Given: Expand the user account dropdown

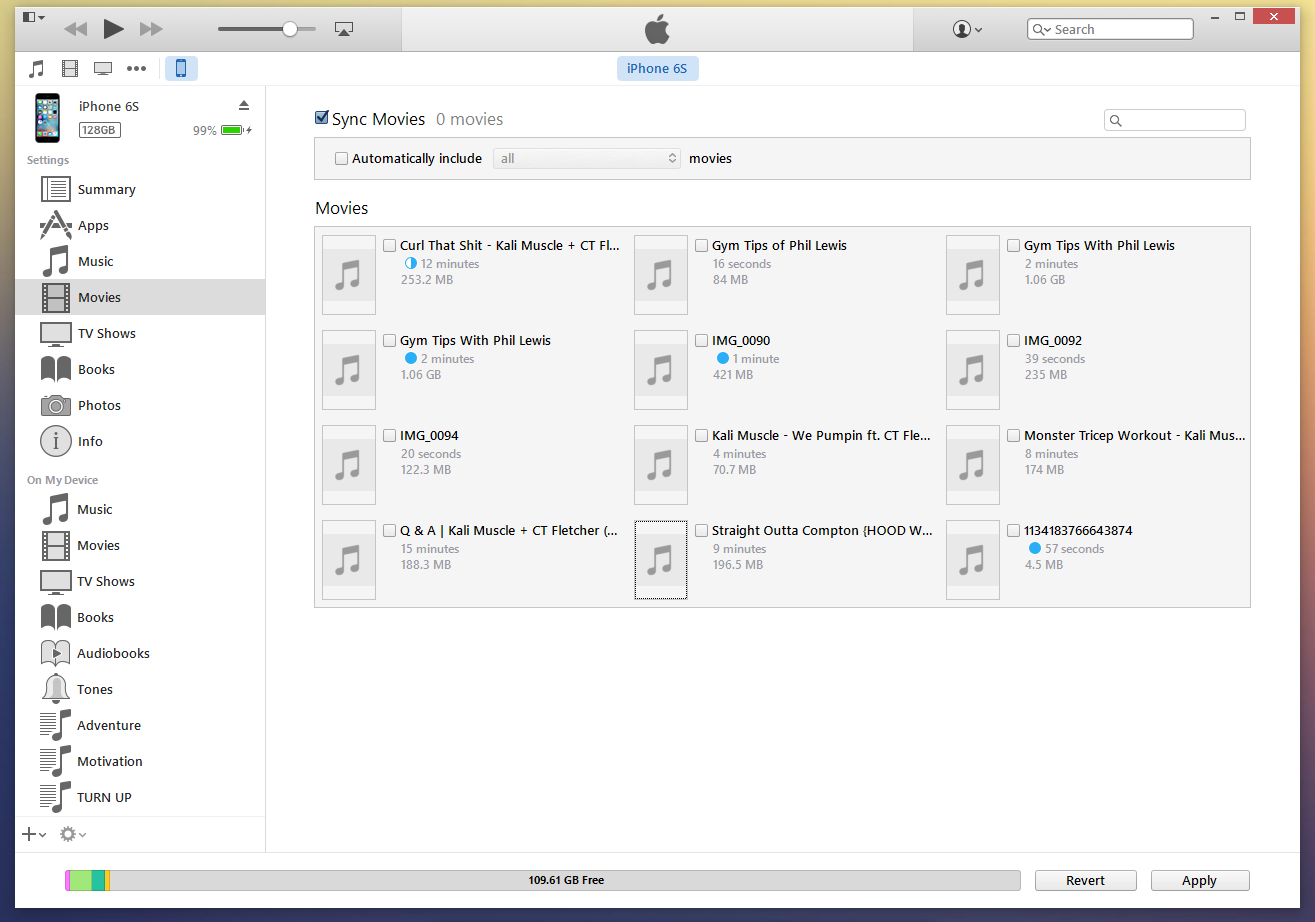Looking at the screenshot, I should [967, 29].
